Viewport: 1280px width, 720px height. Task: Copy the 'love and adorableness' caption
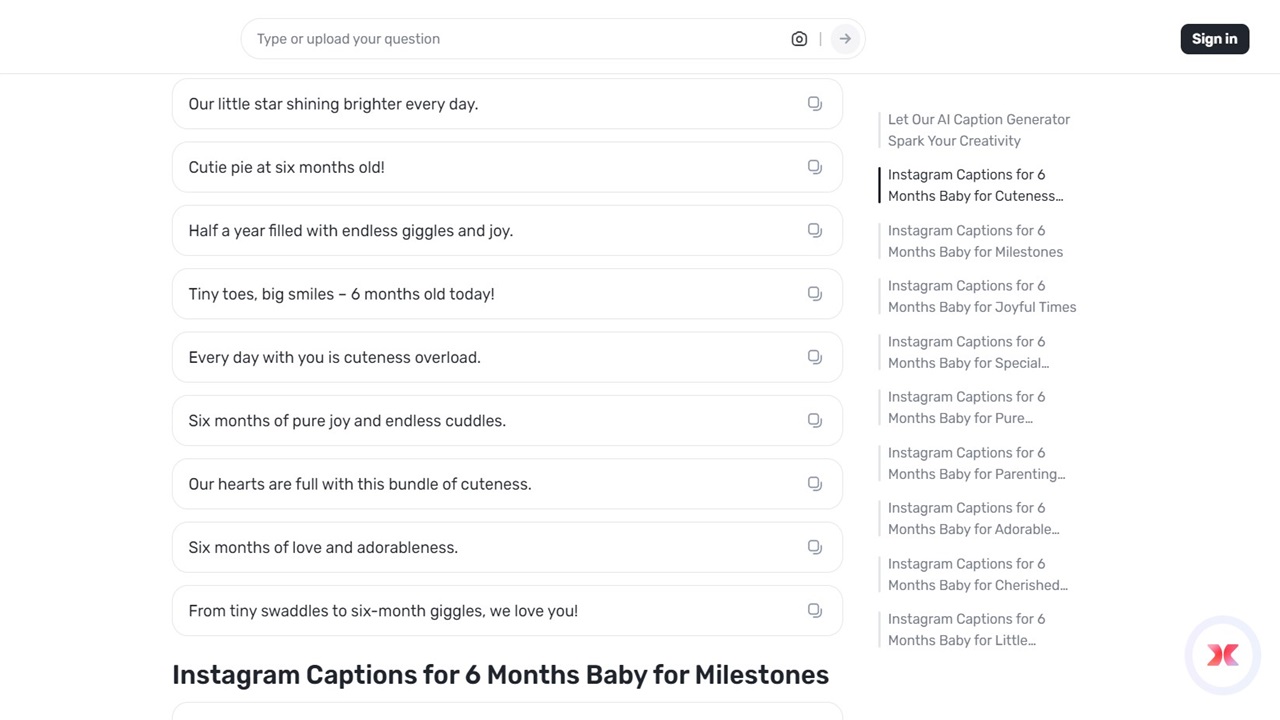(x=815, y=547)
